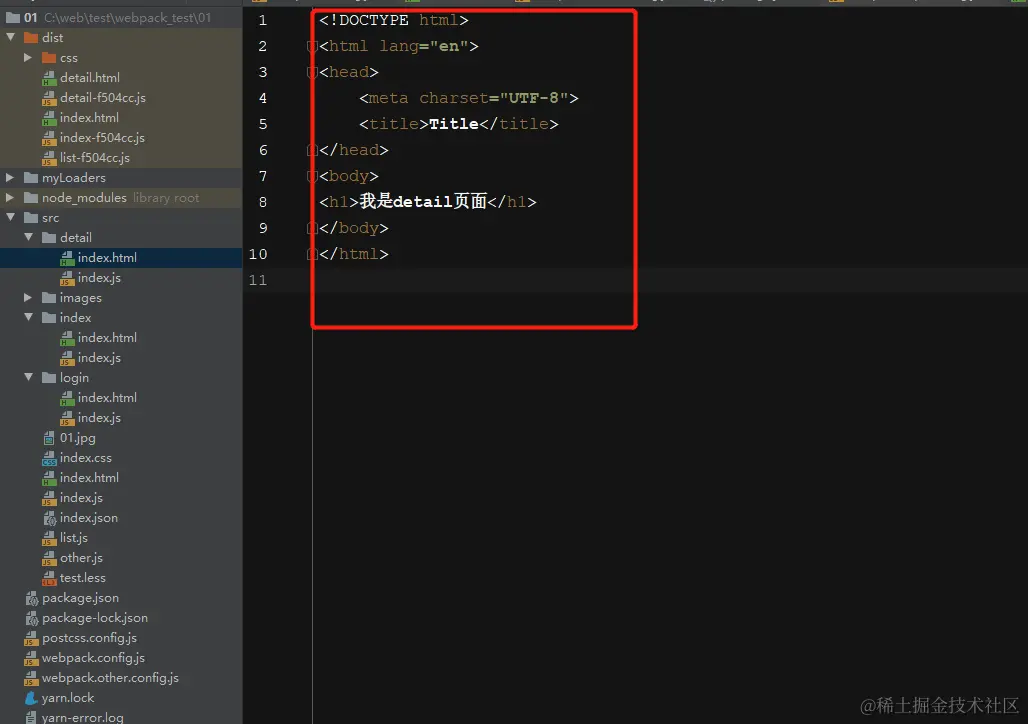Click the dist folder icon

[x=31, y=37]
